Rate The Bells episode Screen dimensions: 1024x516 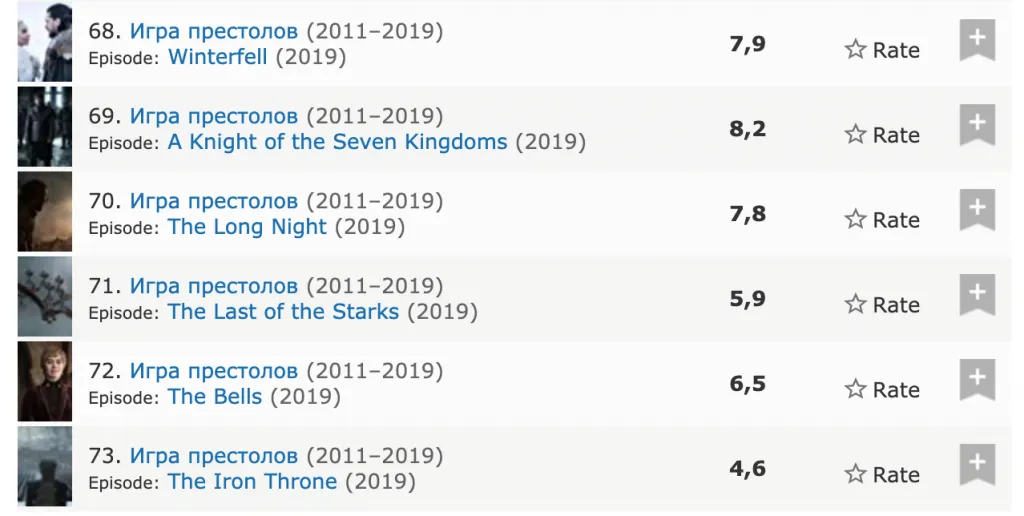pos(882,390)
